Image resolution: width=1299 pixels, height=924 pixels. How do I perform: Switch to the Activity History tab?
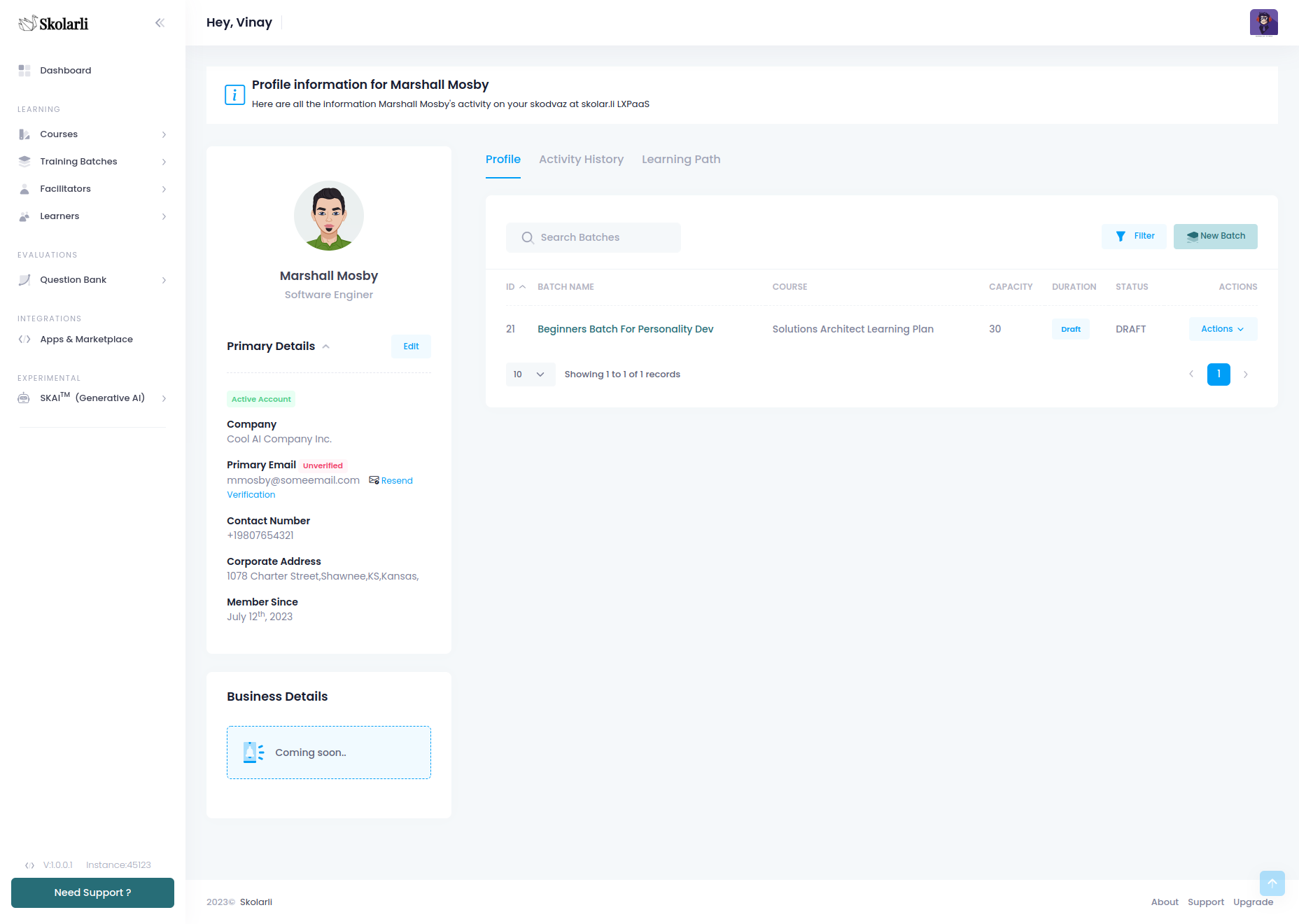pyautogui.click(x=581, y=160)
